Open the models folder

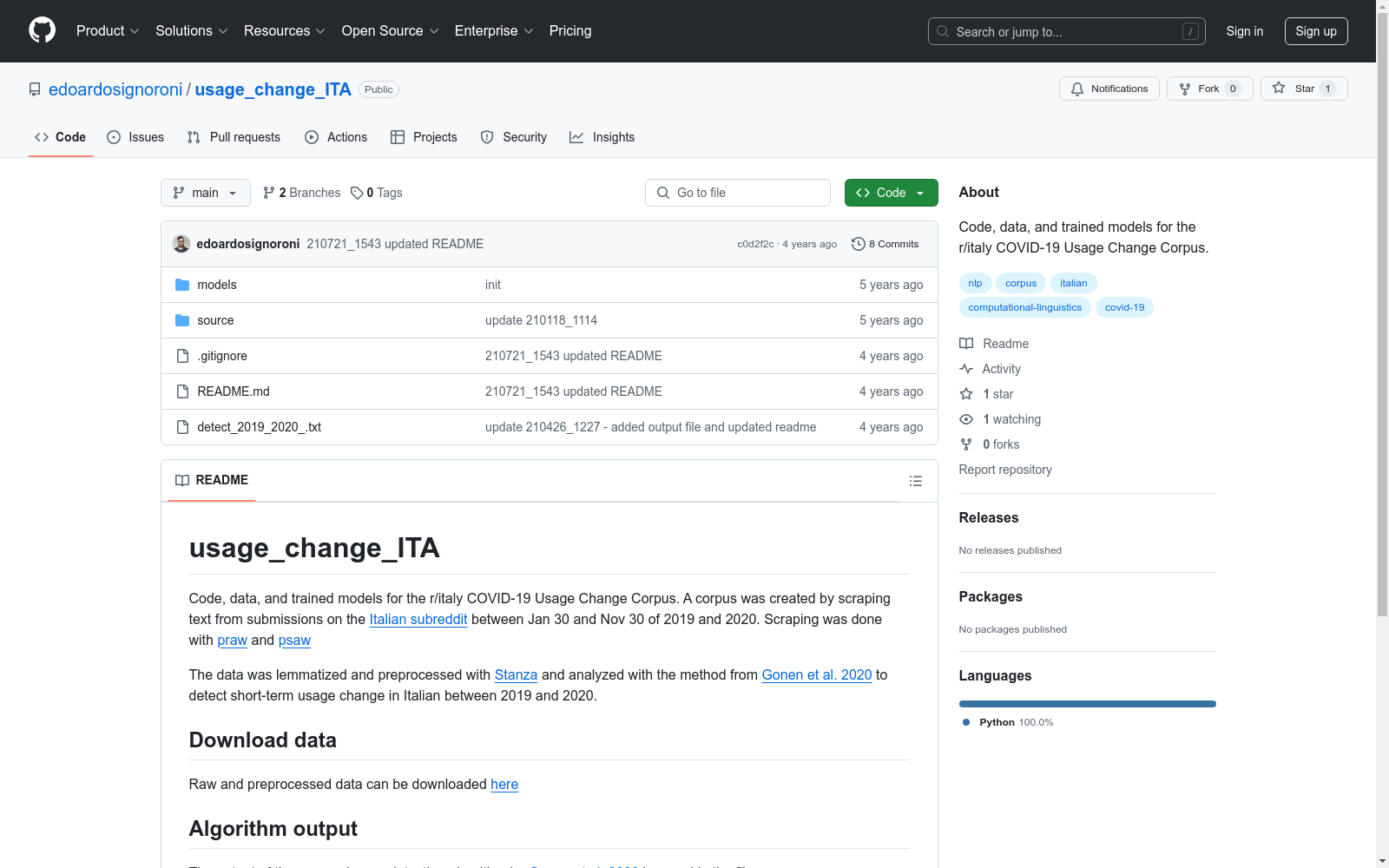point(217,285)
